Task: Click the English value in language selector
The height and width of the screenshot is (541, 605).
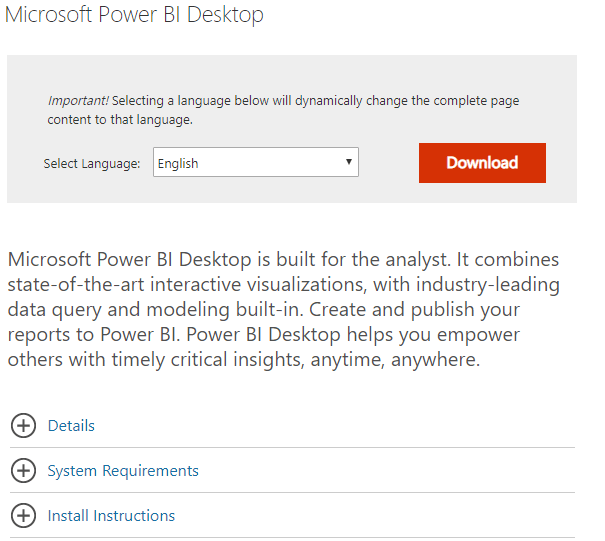Action: tap(178, 163)
